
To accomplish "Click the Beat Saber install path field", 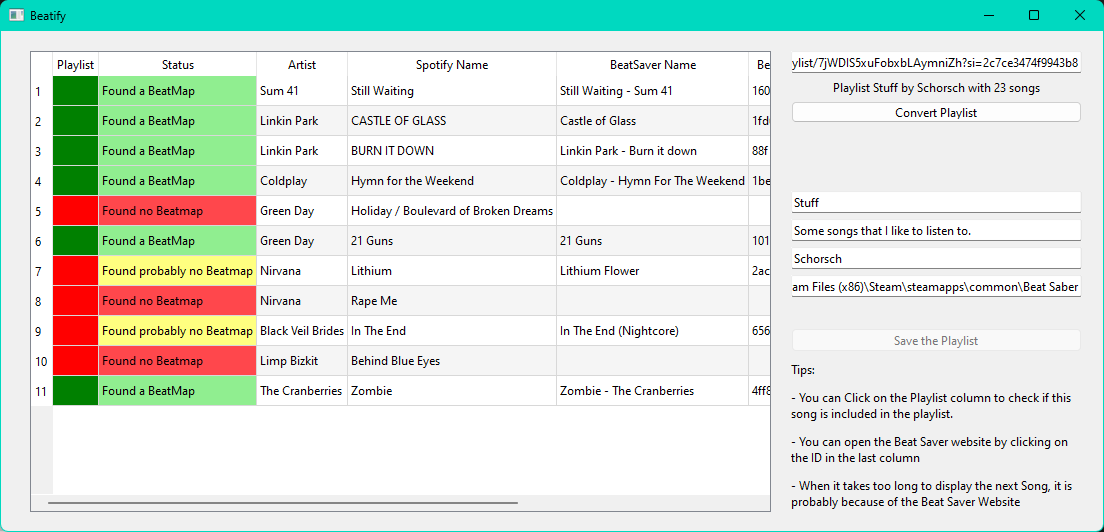I will coord(936,287).
